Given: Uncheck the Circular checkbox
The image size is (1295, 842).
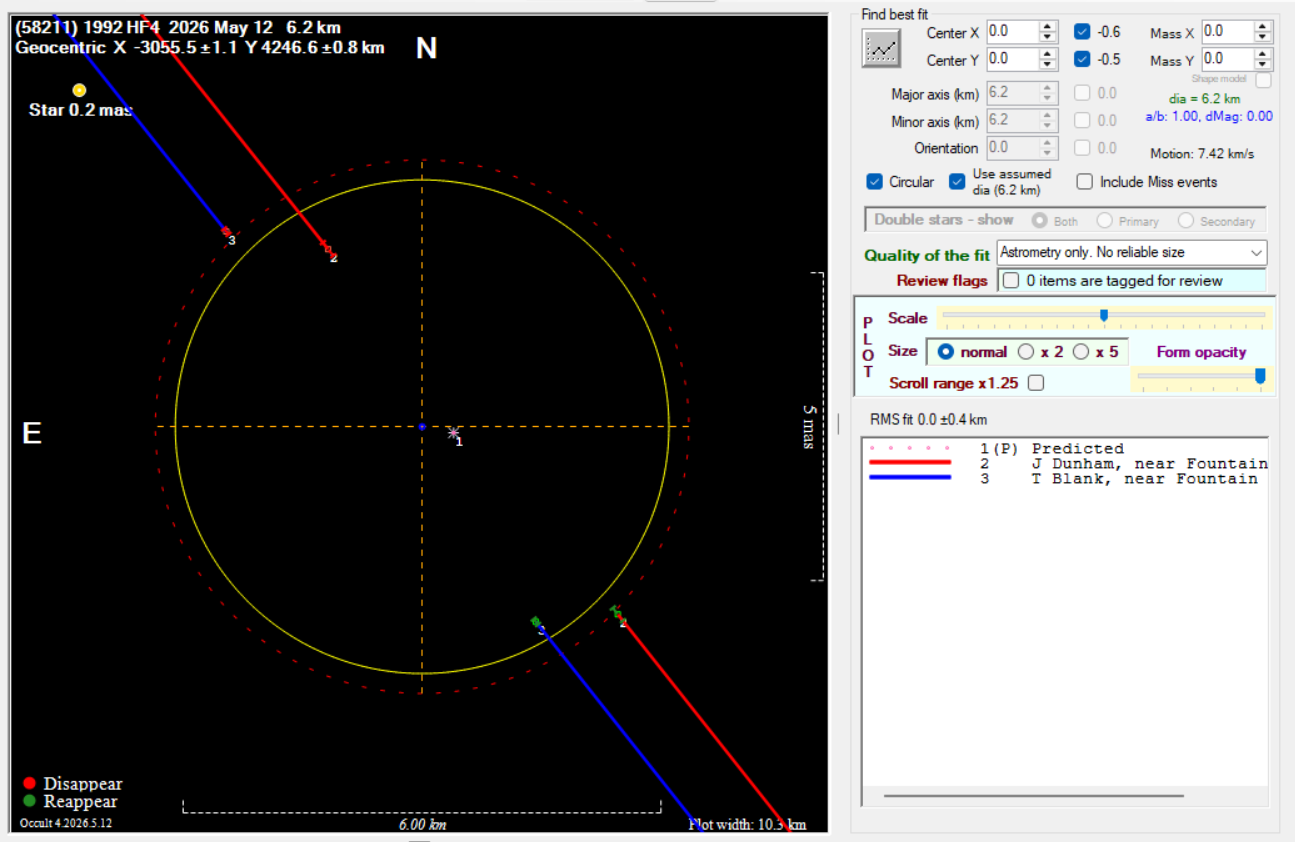Looking at the screenshot, I should (x=875, y=182).
